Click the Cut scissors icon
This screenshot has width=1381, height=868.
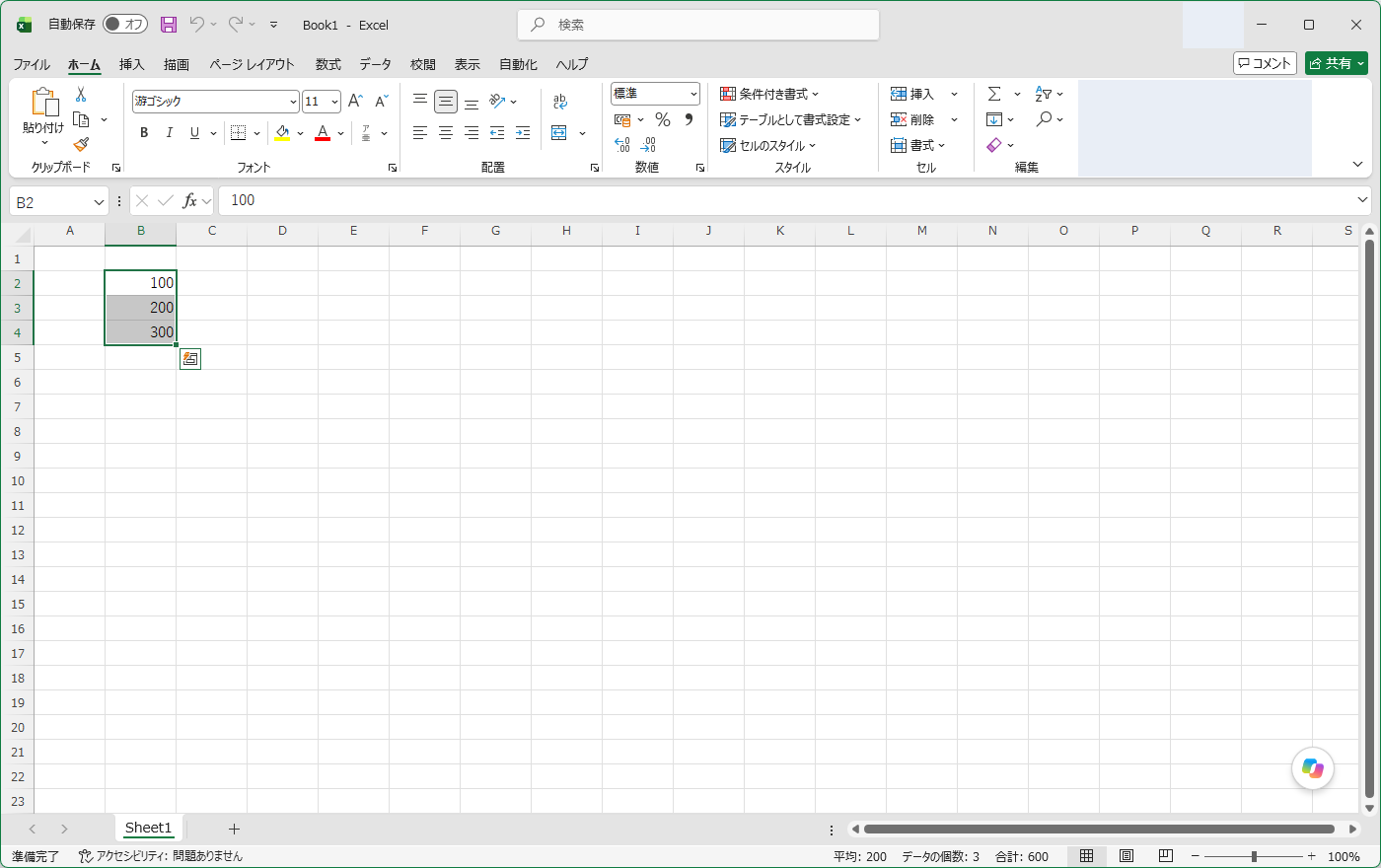[x=81, y=95]
